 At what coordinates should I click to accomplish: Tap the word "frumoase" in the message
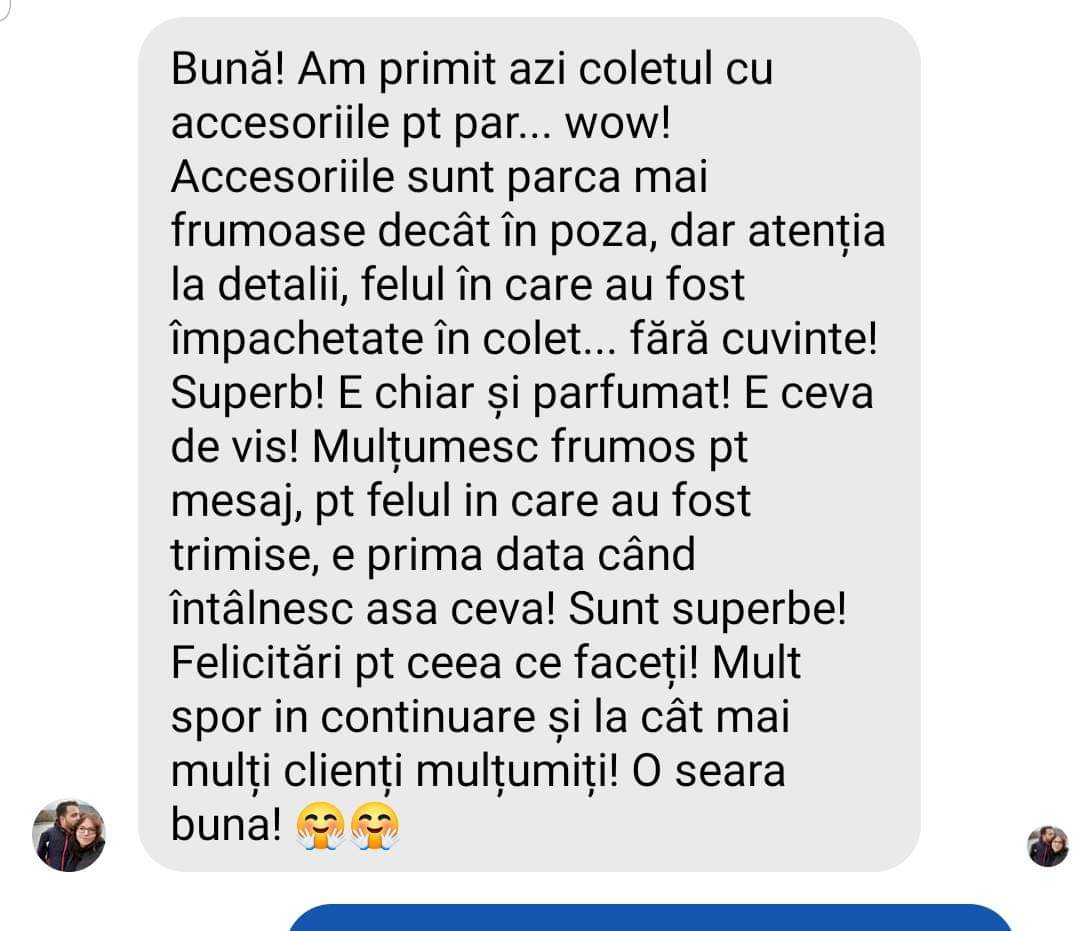[x=268, y=231]
